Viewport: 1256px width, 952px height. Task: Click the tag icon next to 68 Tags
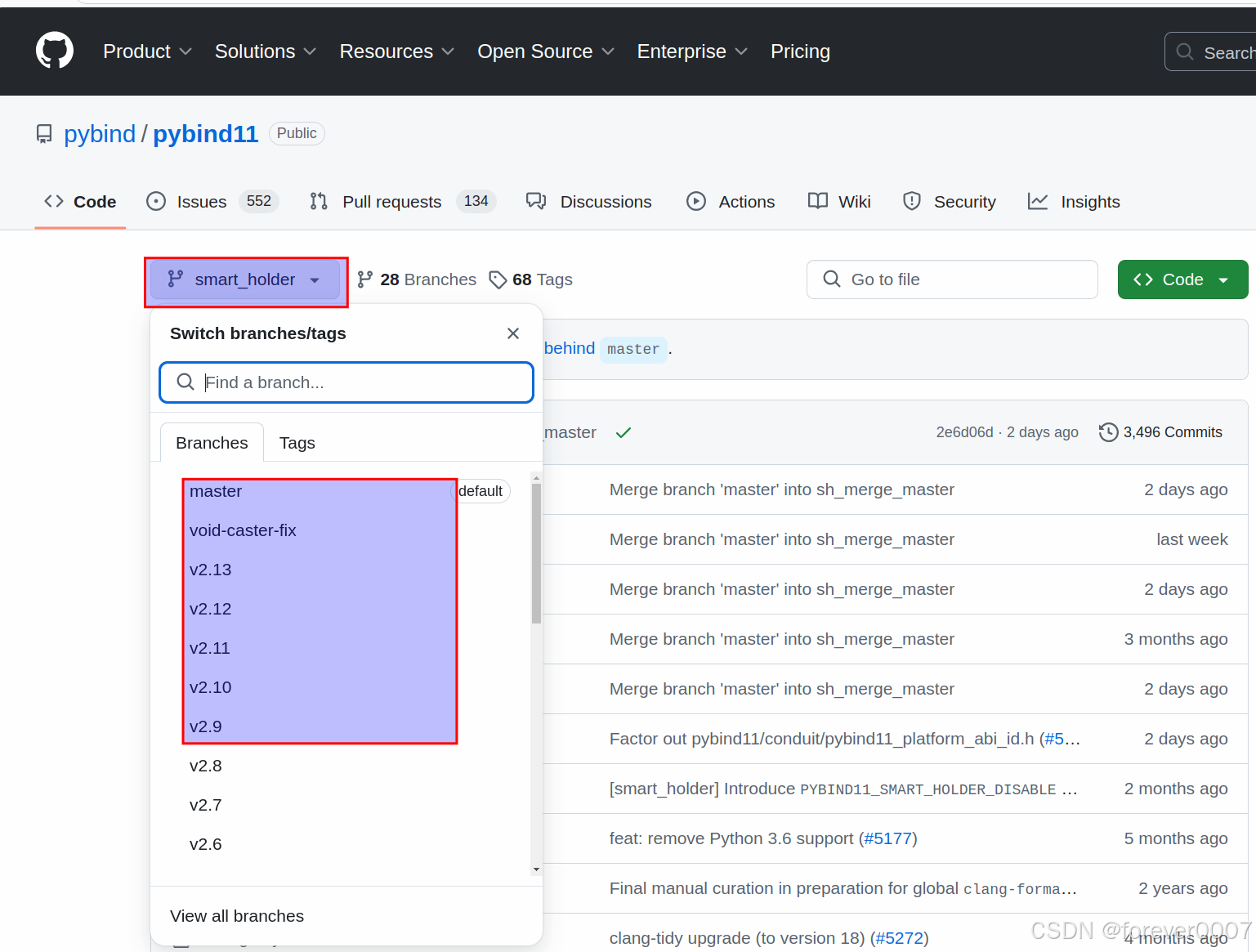[x=498, y=280]
